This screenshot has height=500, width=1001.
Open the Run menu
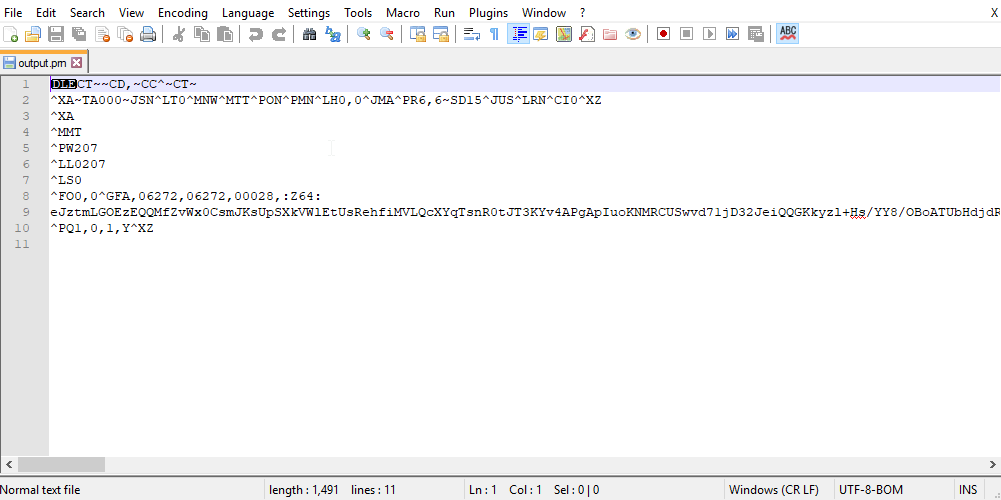point(444,13)
